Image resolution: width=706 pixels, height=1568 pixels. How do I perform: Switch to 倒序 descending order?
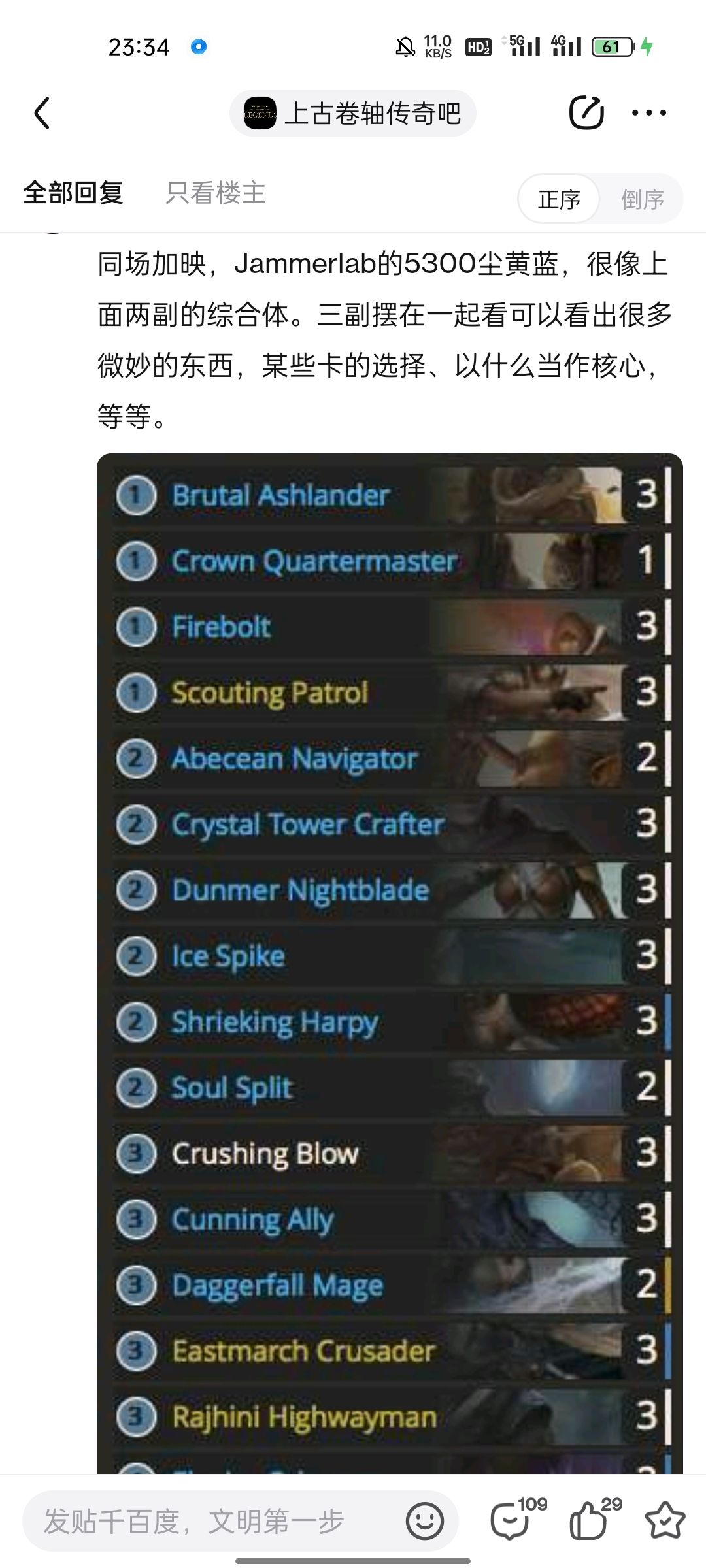pos(642,199)
